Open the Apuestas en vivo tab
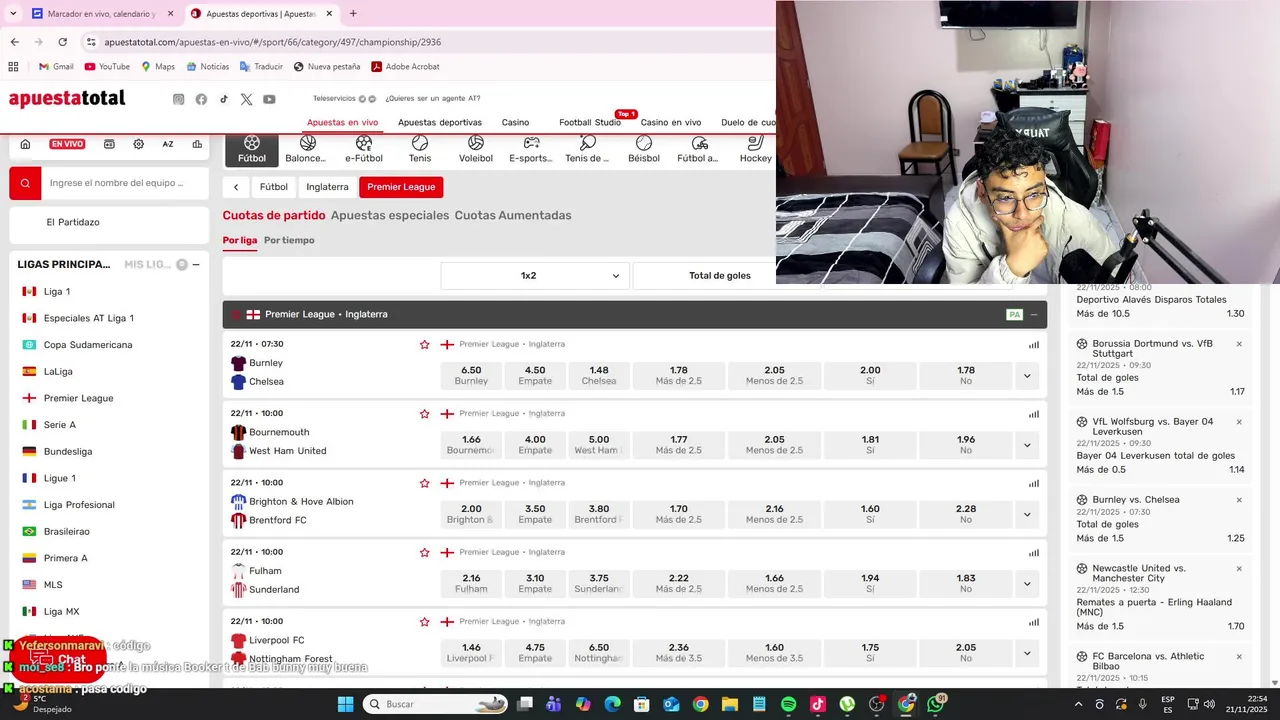1280x720 pixels. 343,122
